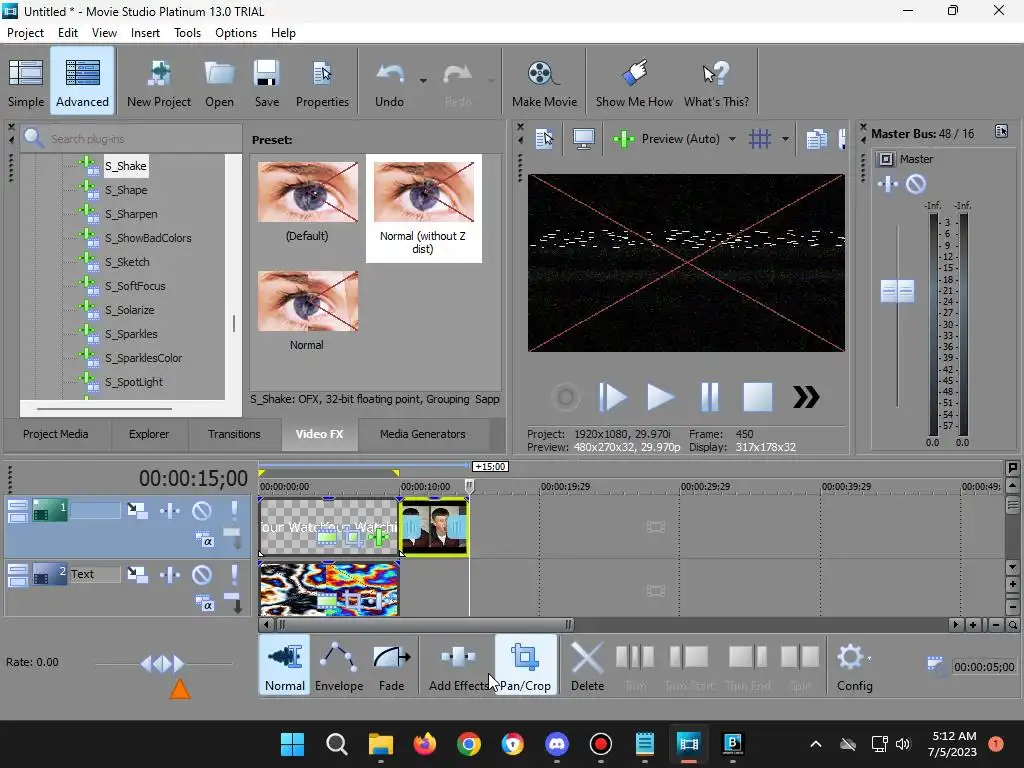The width and height of the screenshot is (1024, 768).
Task: Select the Envelope edit tool
Action: click(x=339, y=665)
